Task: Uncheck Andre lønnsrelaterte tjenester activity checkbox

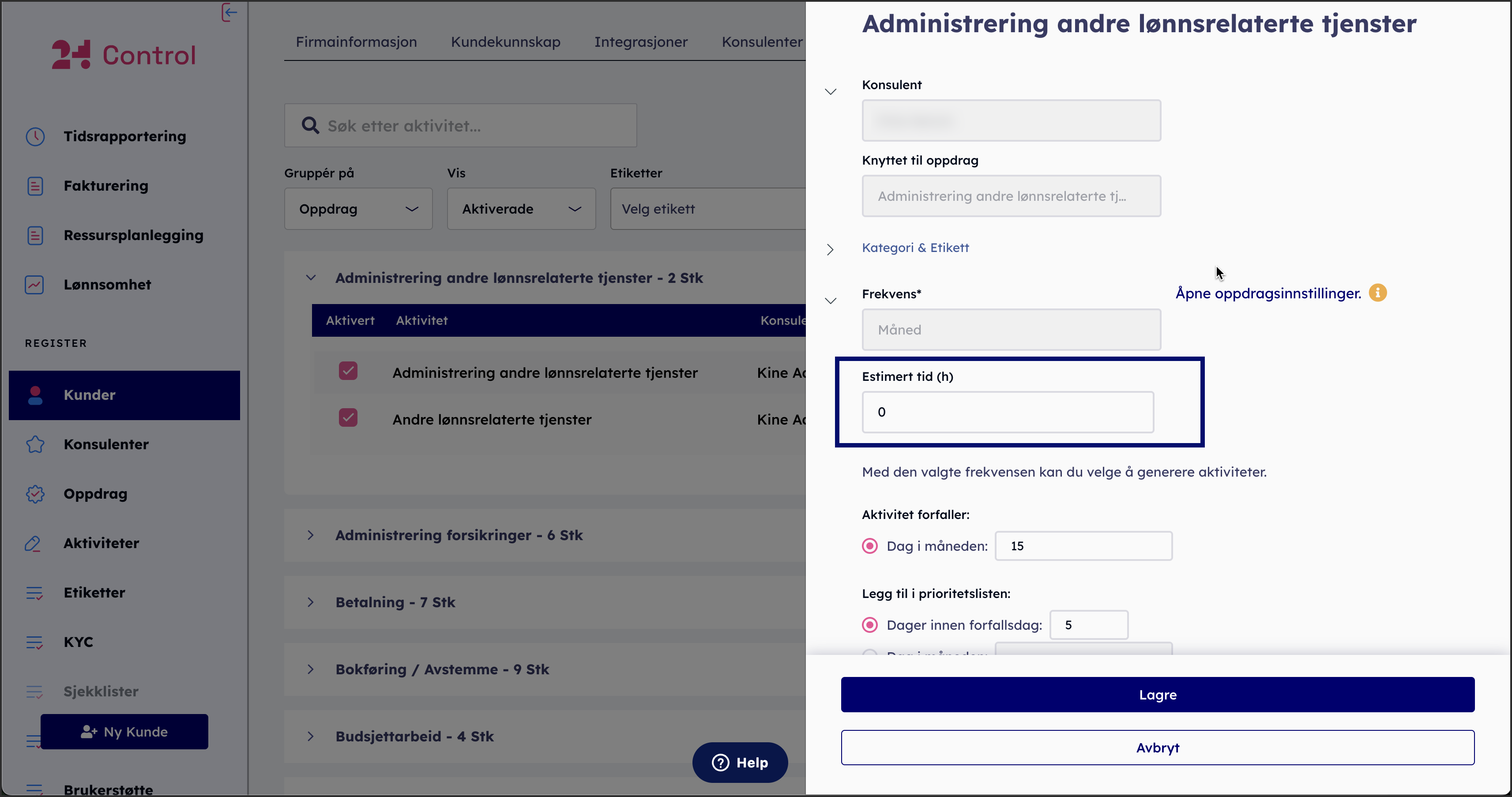Action: pos(348,418)
